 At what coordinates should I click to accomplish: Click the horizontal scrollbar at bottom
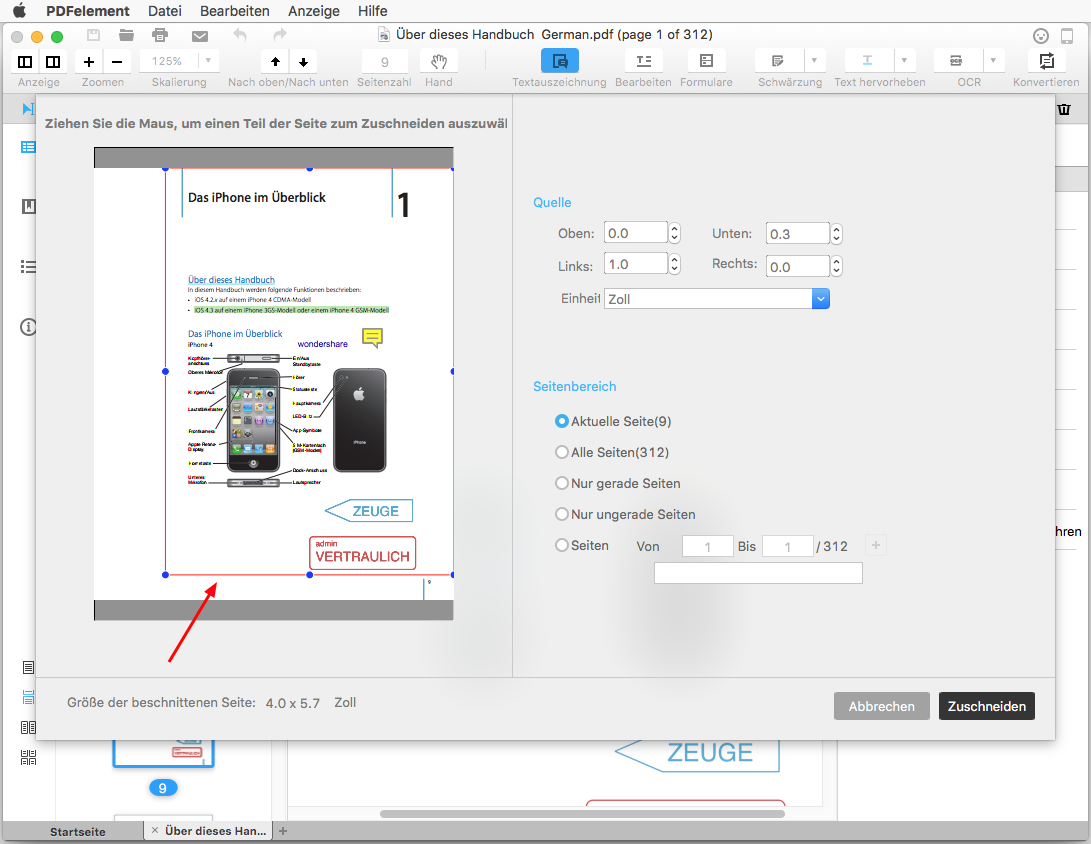click(582, 813)
